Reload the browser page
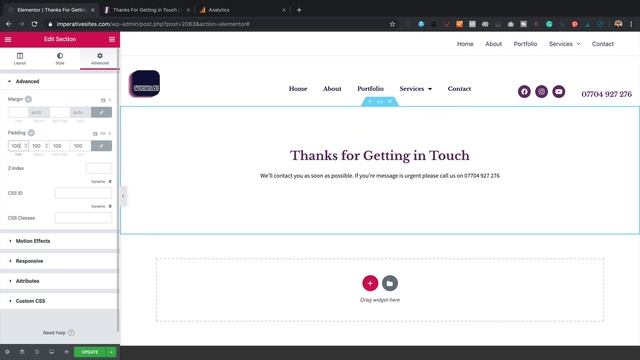 tap(35, 24)
